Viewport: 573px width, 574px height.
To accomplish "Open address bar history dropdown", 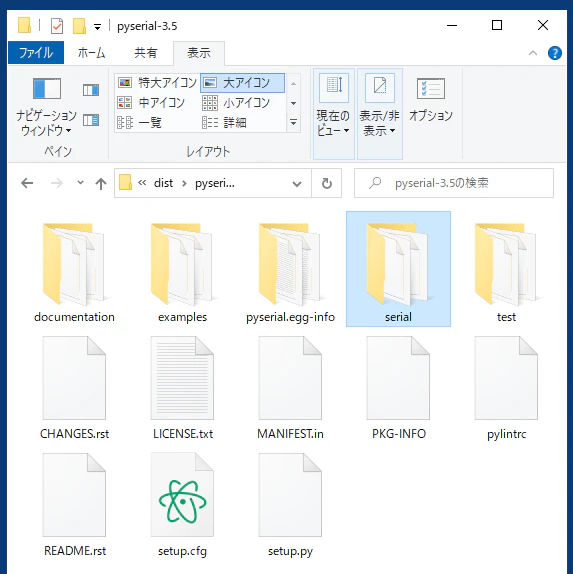I will coord(297,183).
